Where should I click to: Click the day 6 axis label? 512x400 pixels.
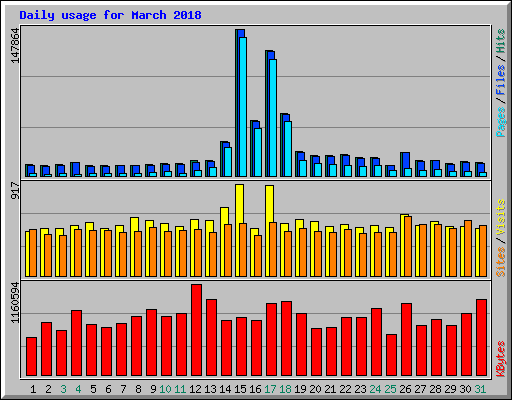click(108, 389)
